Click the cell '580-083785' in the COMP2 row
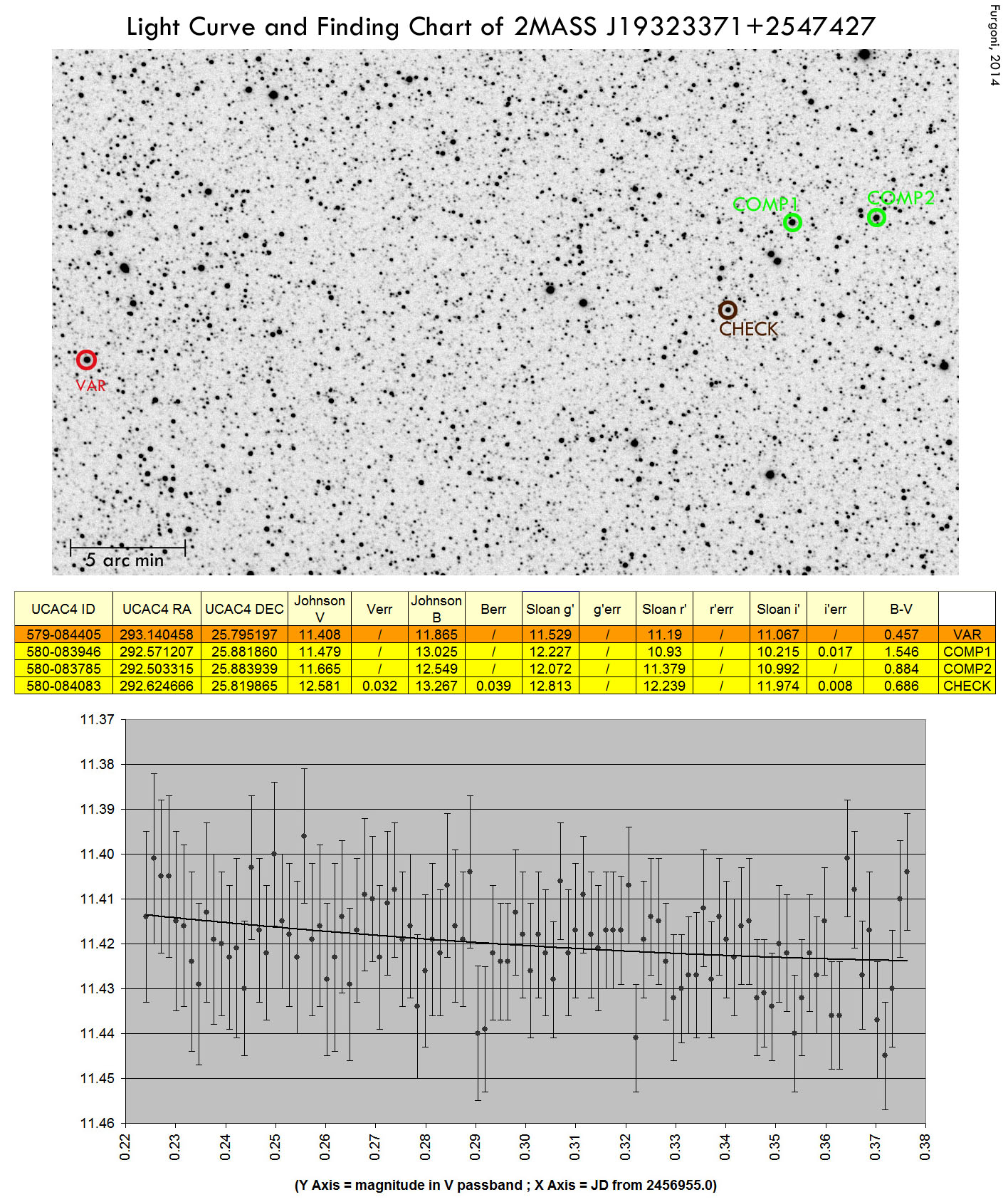 (x=63, y=669)
